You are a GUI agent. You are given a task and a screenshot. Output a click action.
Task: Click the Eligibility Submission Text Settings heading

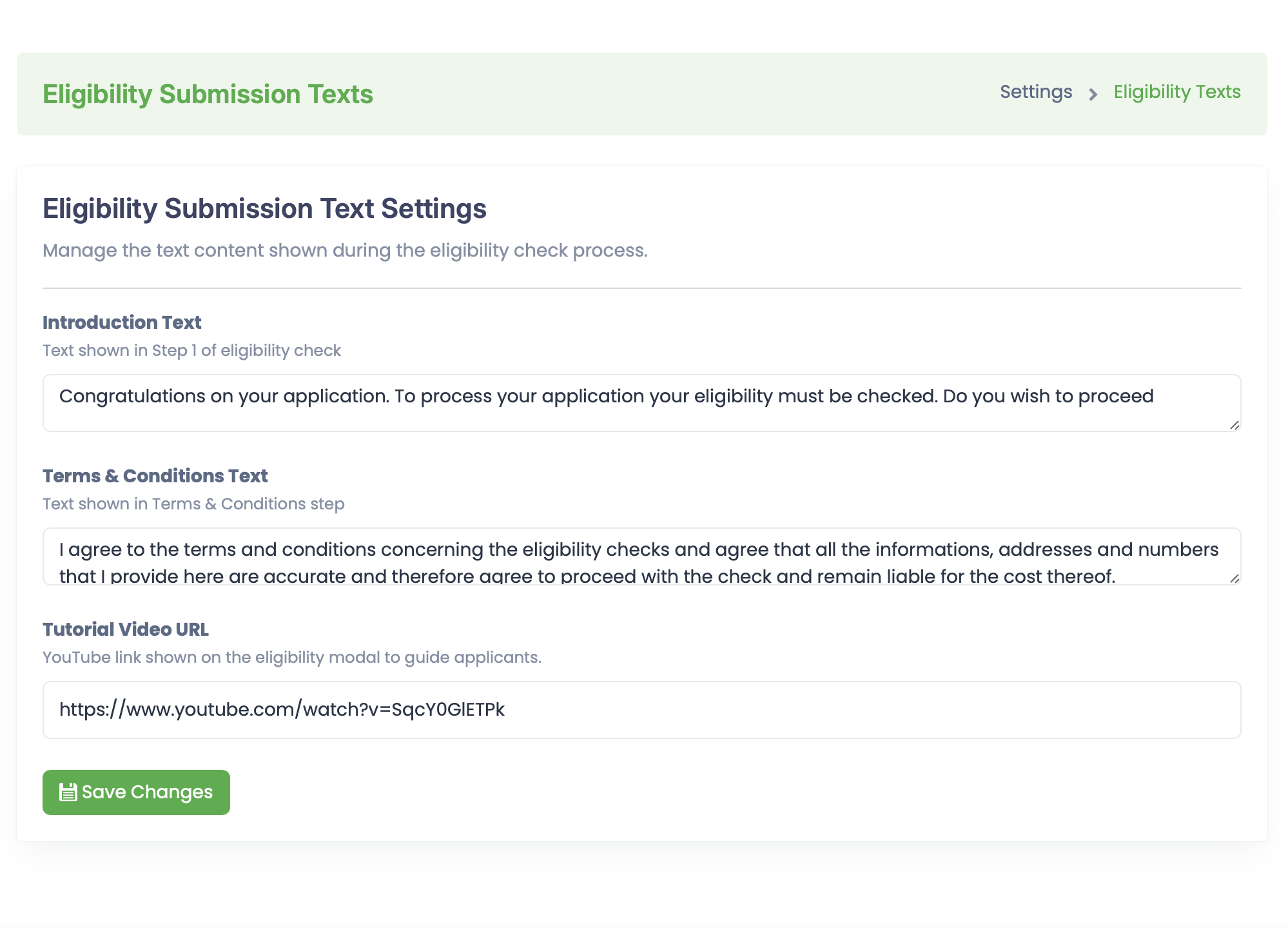[x=264, y=209]
